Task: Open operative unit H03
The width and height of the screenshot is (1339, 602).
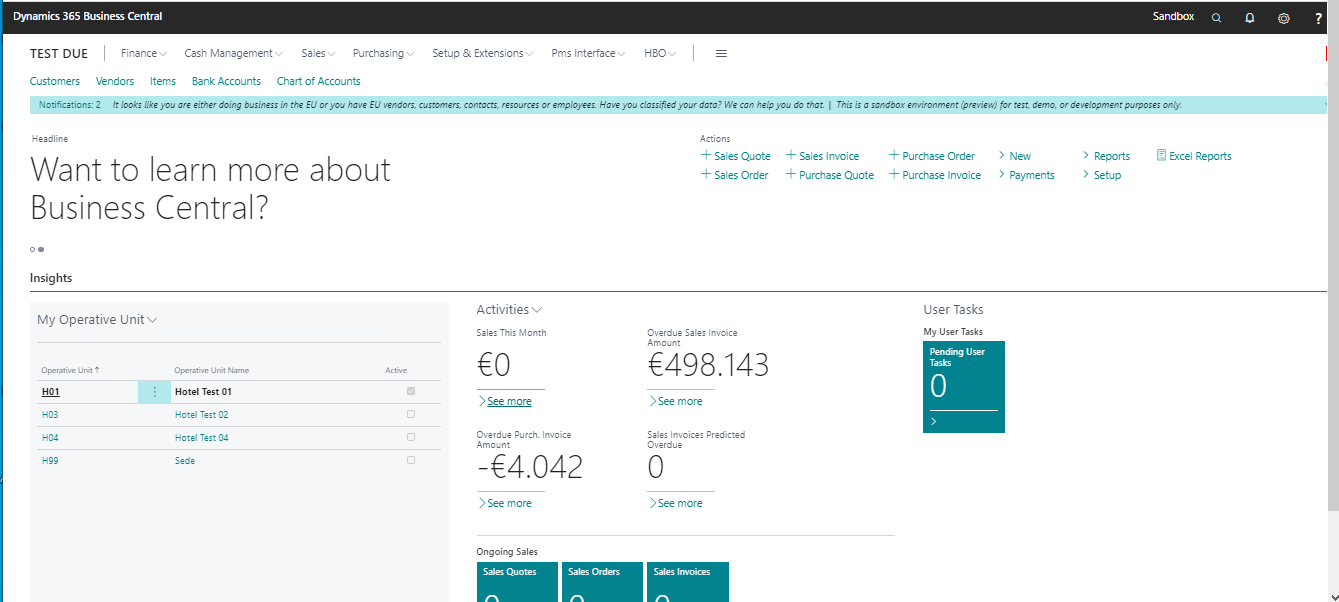Action: 50,415
